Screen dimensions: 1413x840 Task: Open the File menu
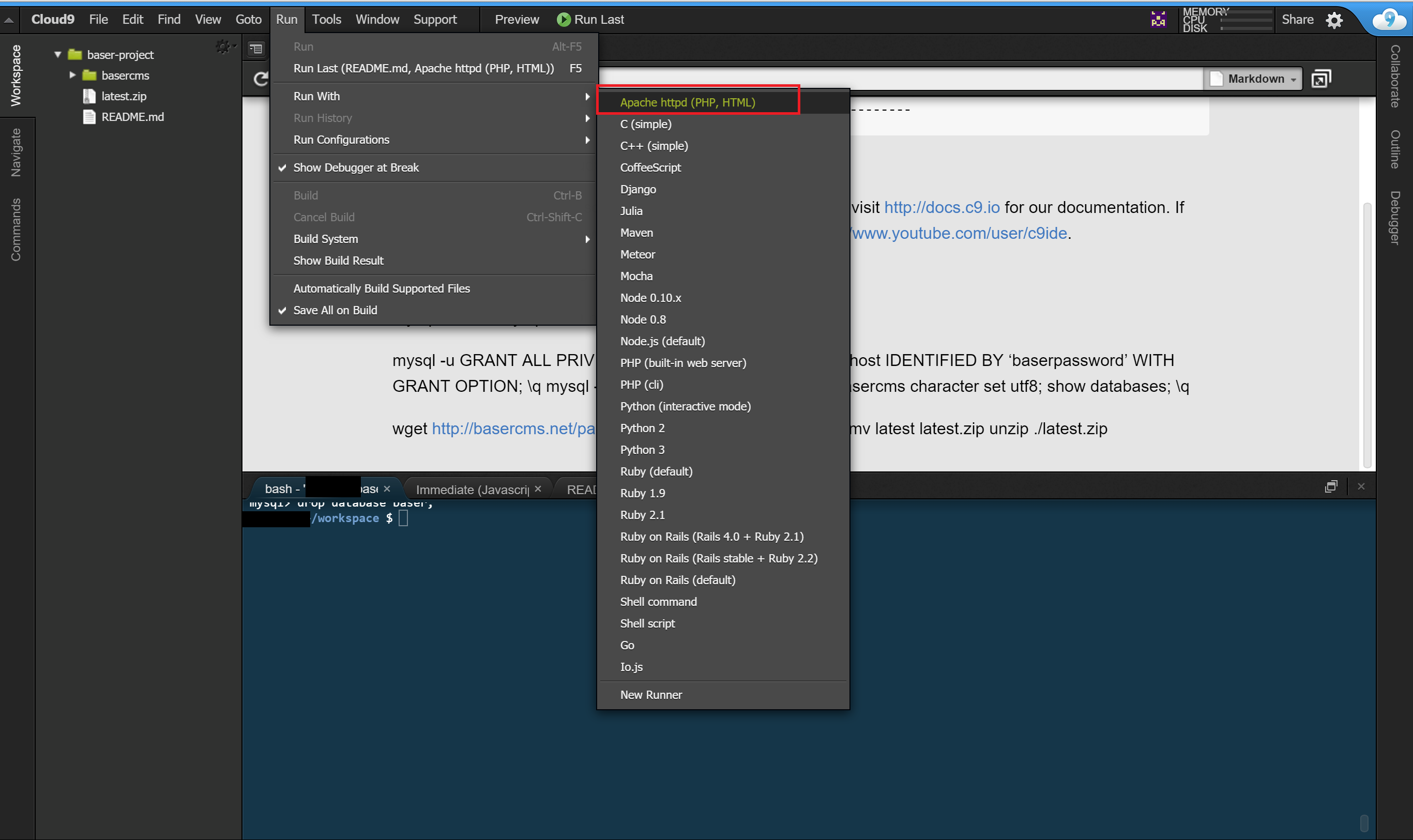[x=99, y=20]
